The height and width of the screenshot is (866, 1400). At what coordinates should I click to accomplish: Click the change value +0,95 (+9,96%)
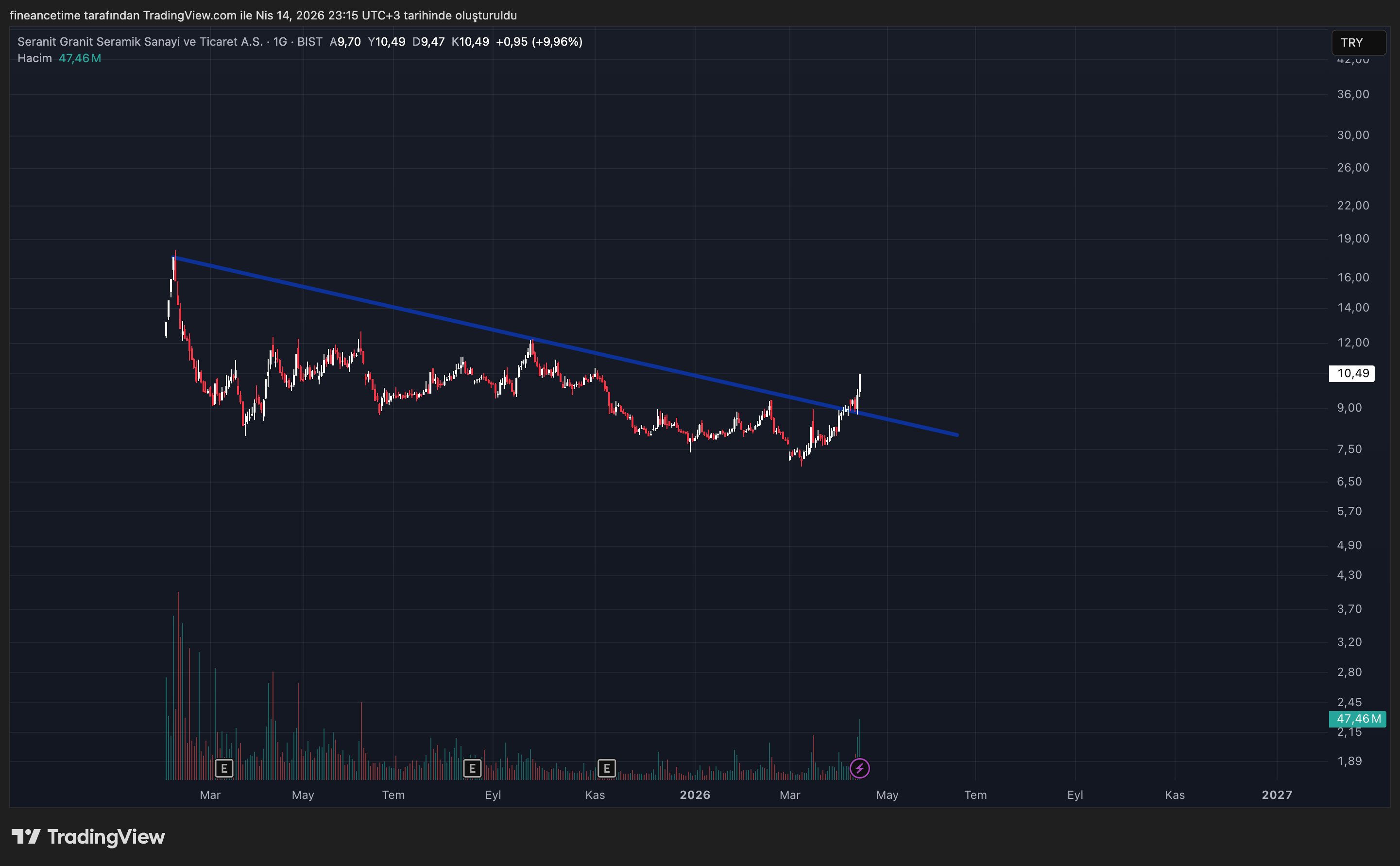click(539, 42)
